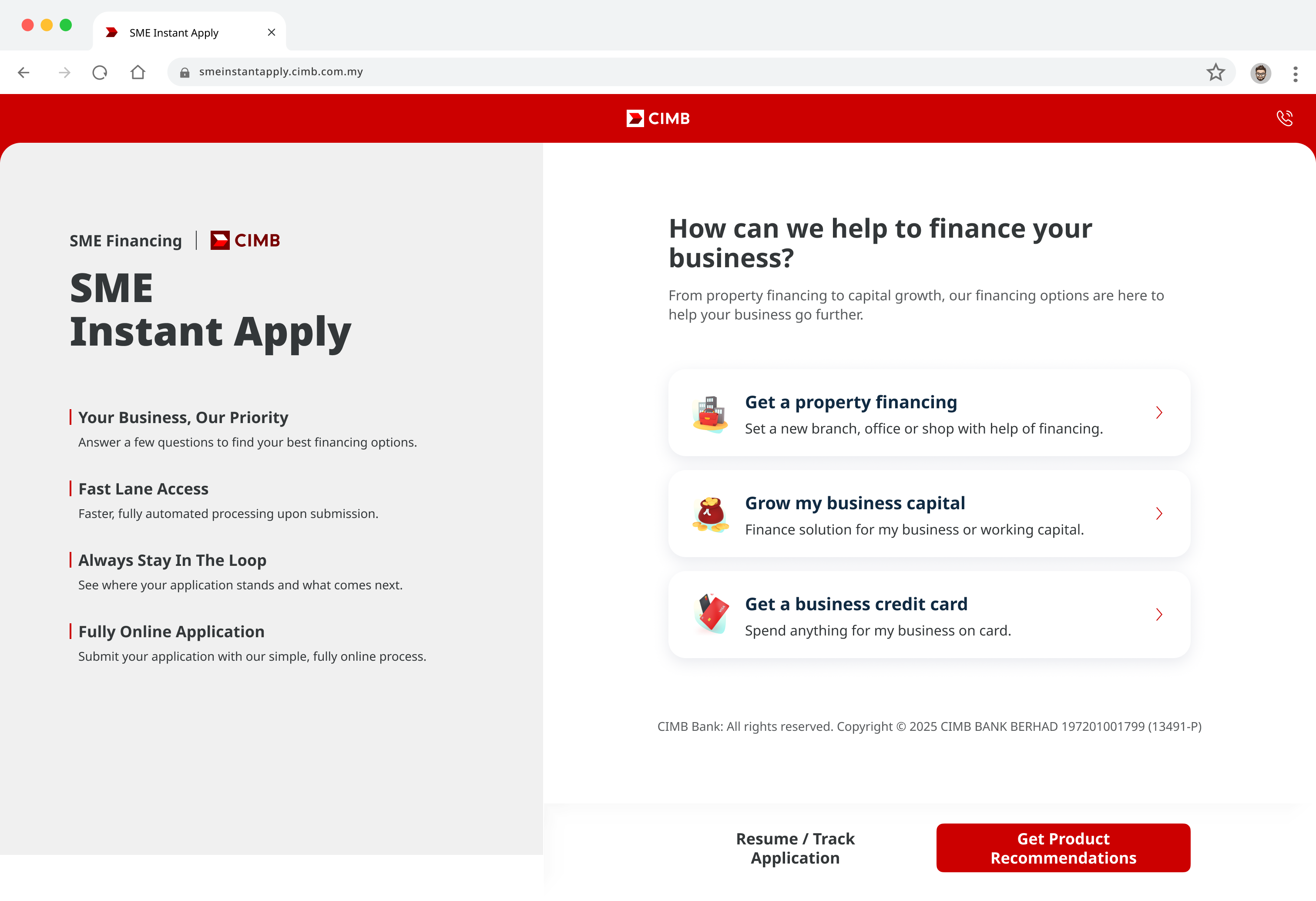Screen dimensions: 1316x901
Task: Expand the property financing chevron
Action: 1158,412
